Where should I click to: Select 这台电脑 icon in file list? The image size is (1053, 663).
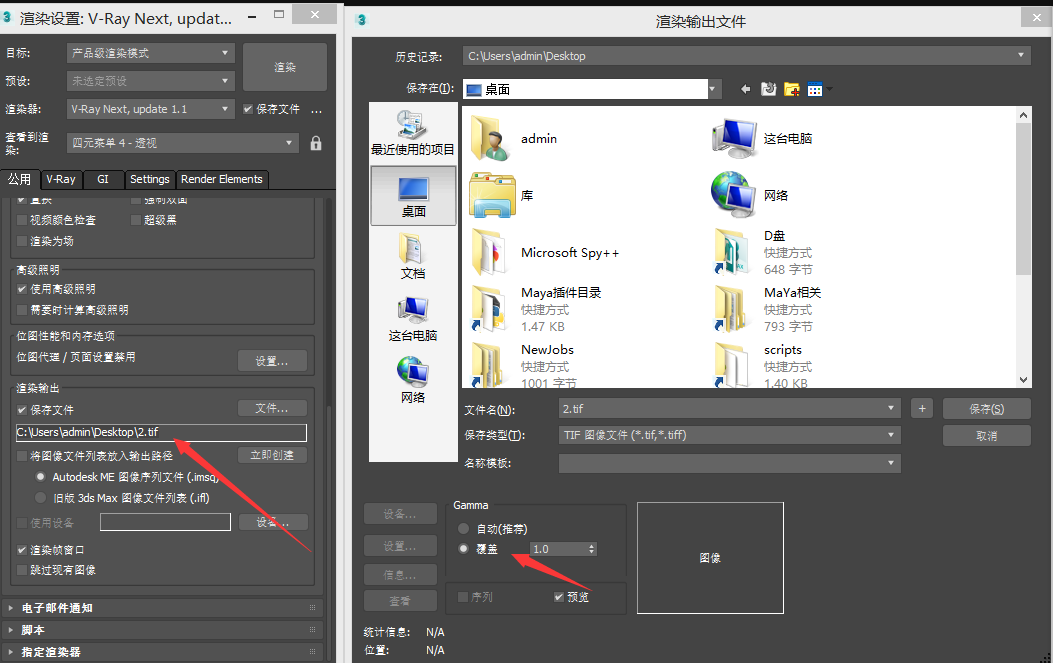coord(762,138)
